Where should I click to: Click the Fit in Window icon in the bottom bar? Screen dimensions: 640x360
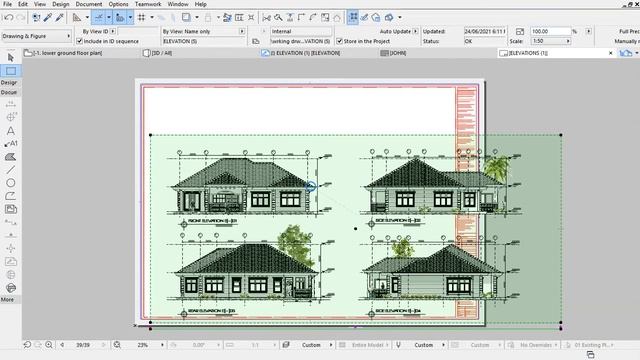[x=117, y=345]
